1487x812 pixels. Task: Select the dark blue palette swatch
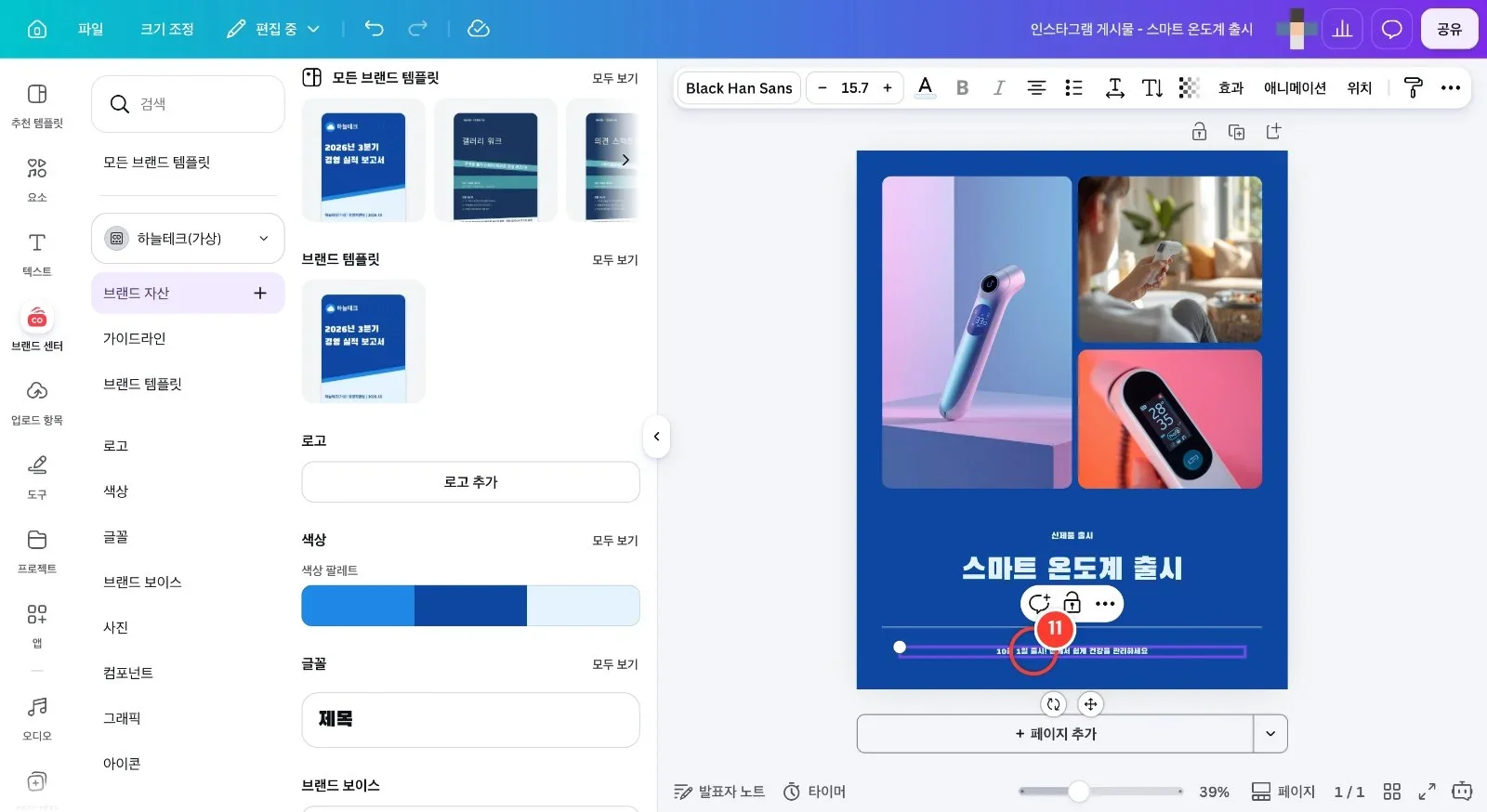pos(470,606)
